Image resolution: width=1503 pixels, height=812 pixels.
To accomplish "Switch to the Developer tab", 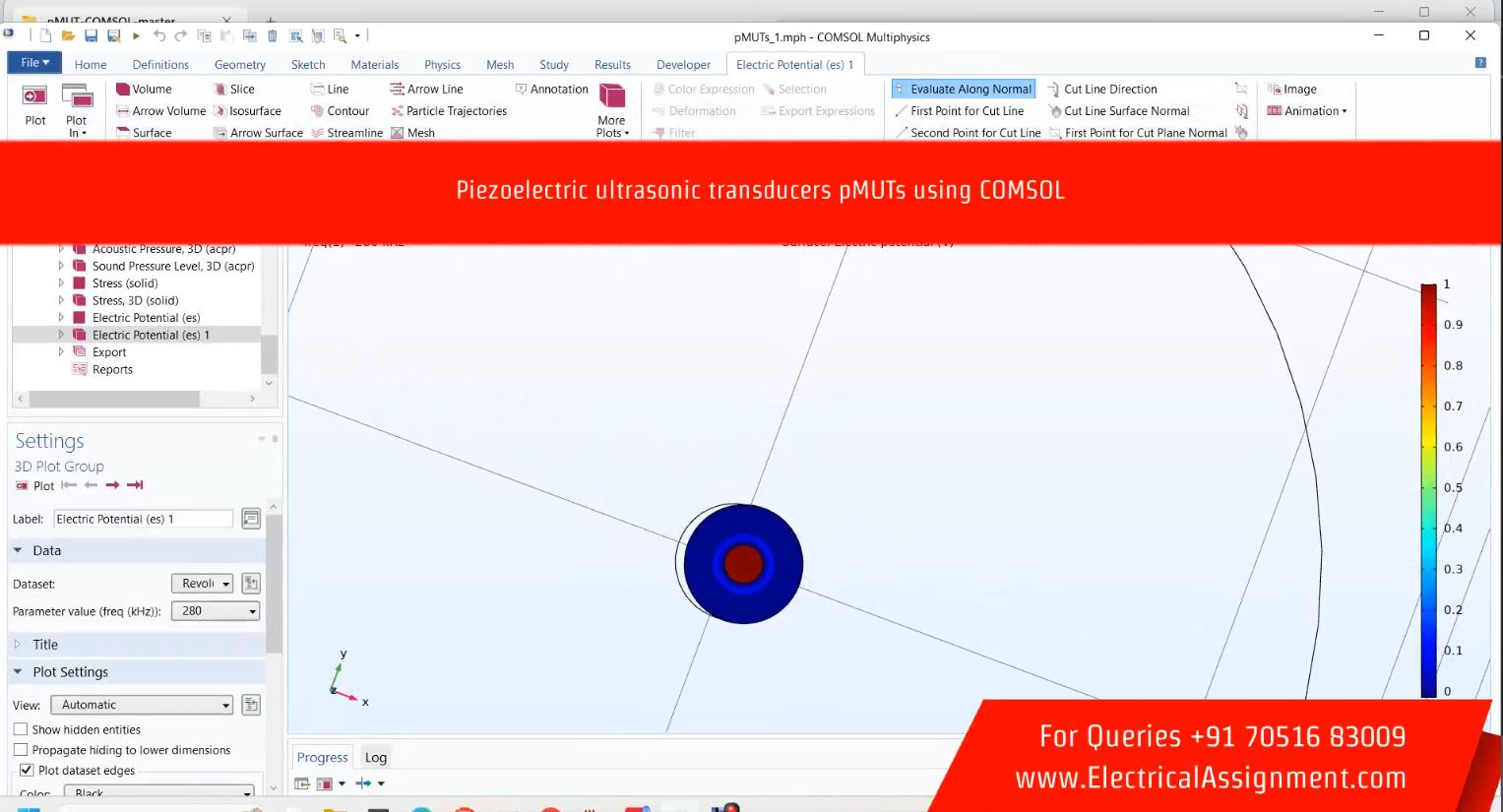I will [683, 65].
